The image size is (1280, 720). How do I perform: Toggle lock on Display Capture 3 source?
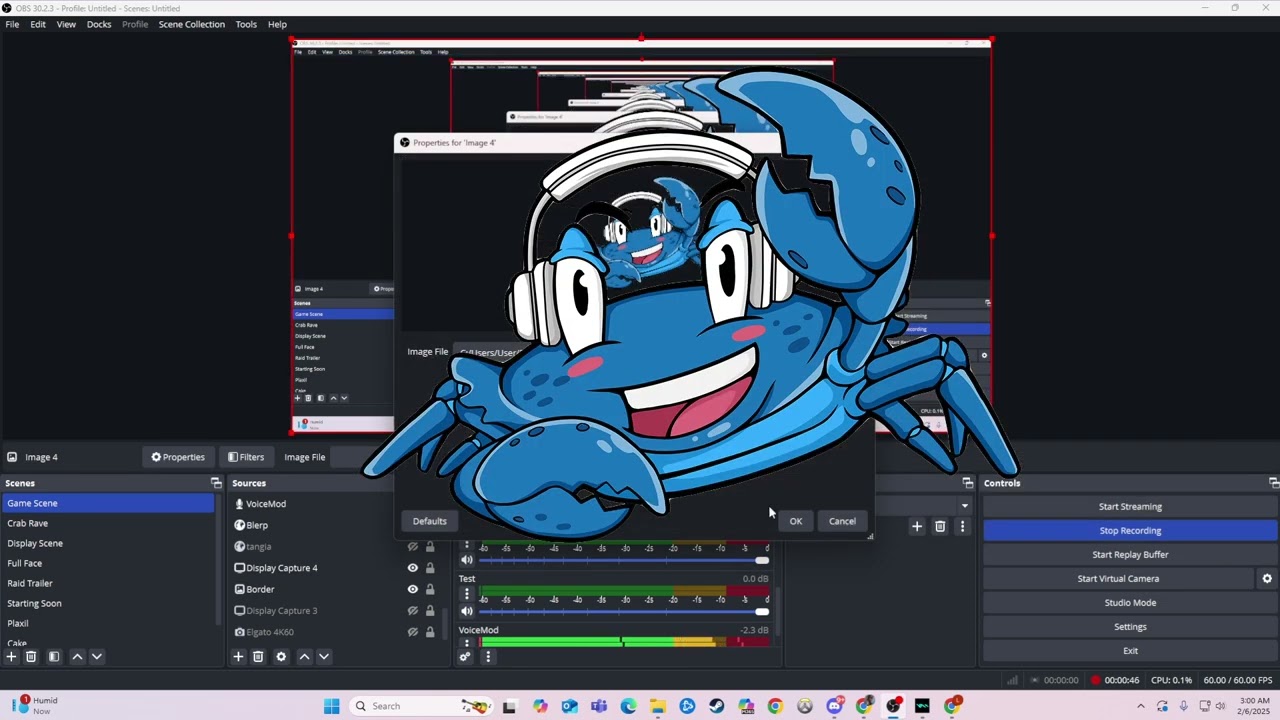pos(430,611)
